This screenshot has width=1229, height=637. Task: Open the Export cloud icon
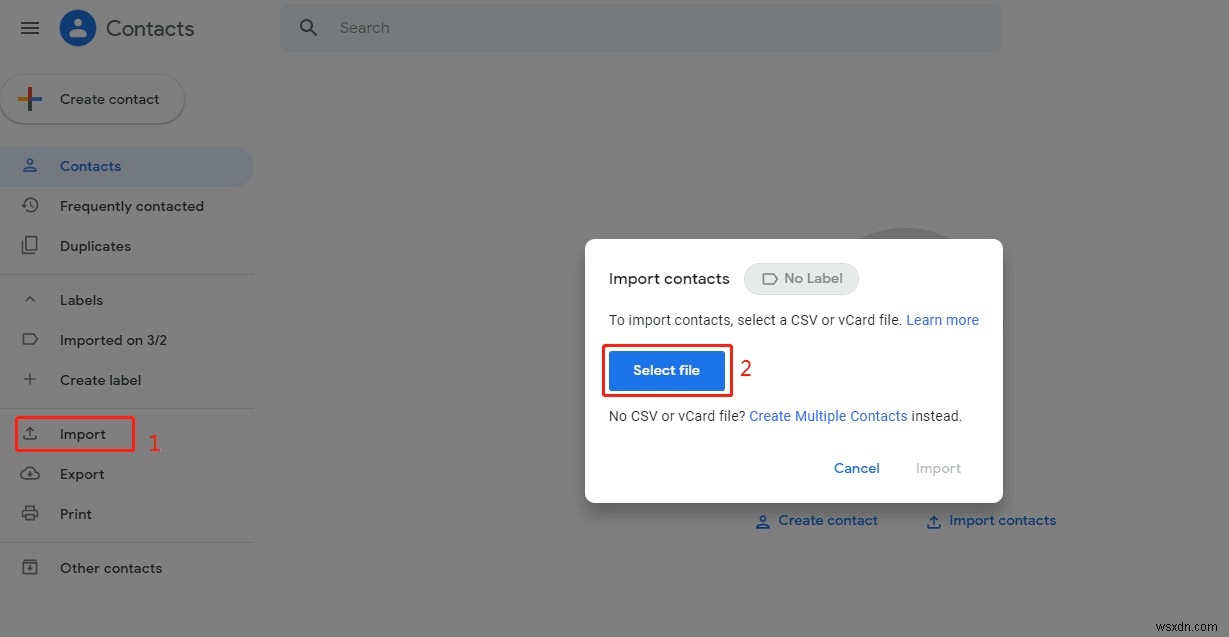coord(30,474)
